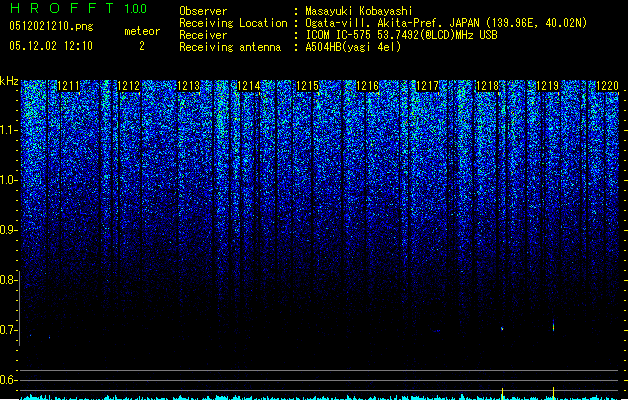Click the 1214 time marker
Image resolution: width=629 pixels, height=400 pixels.
click(x=249, y=86)
